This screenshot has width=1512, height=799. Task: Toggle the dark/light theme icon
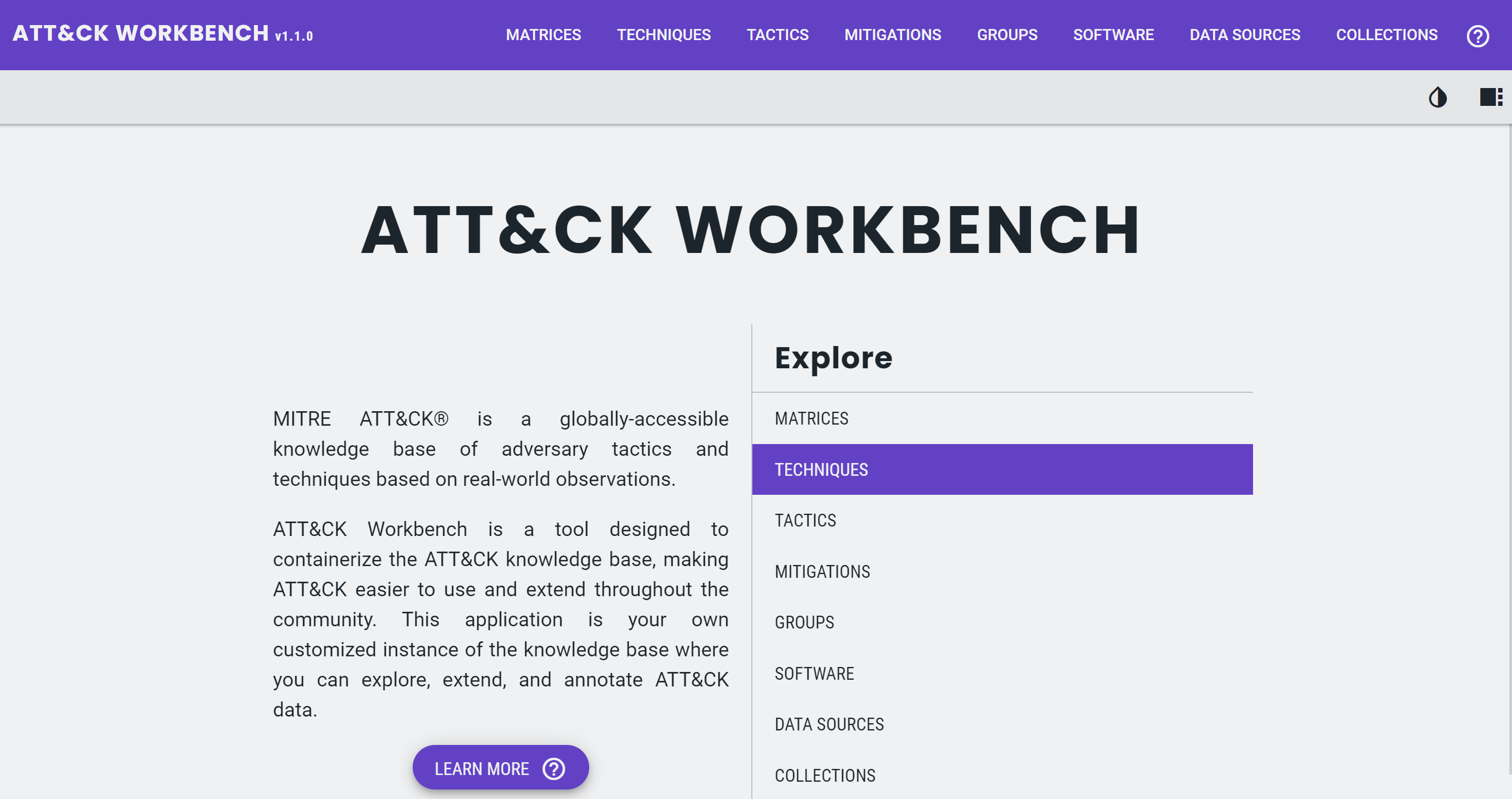(x=1437, y=97)
